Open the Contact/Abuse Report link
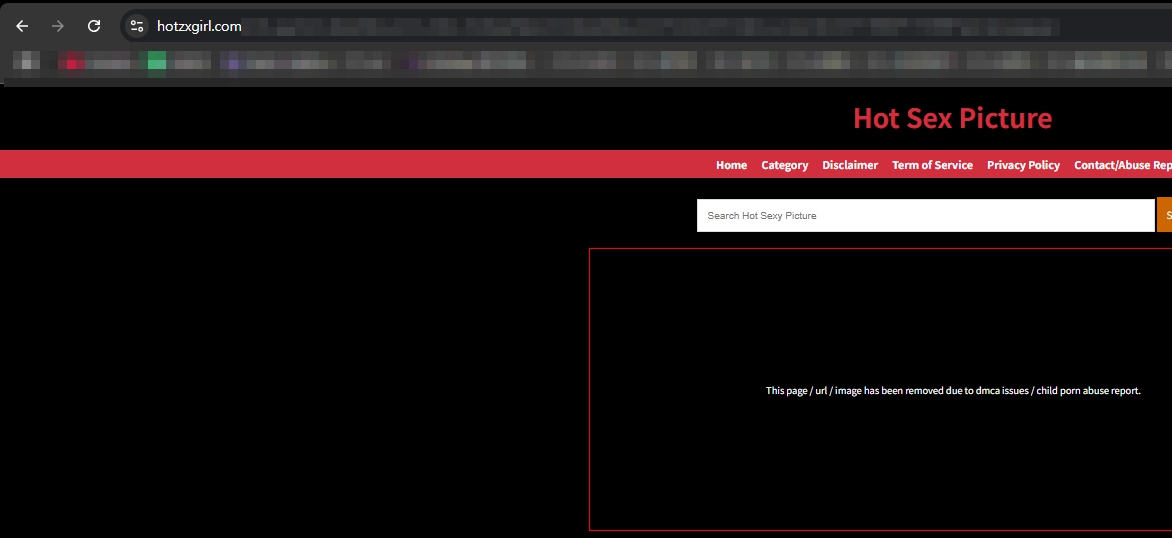Viewport: 1172px width, 538px height. click(1123, 165)
